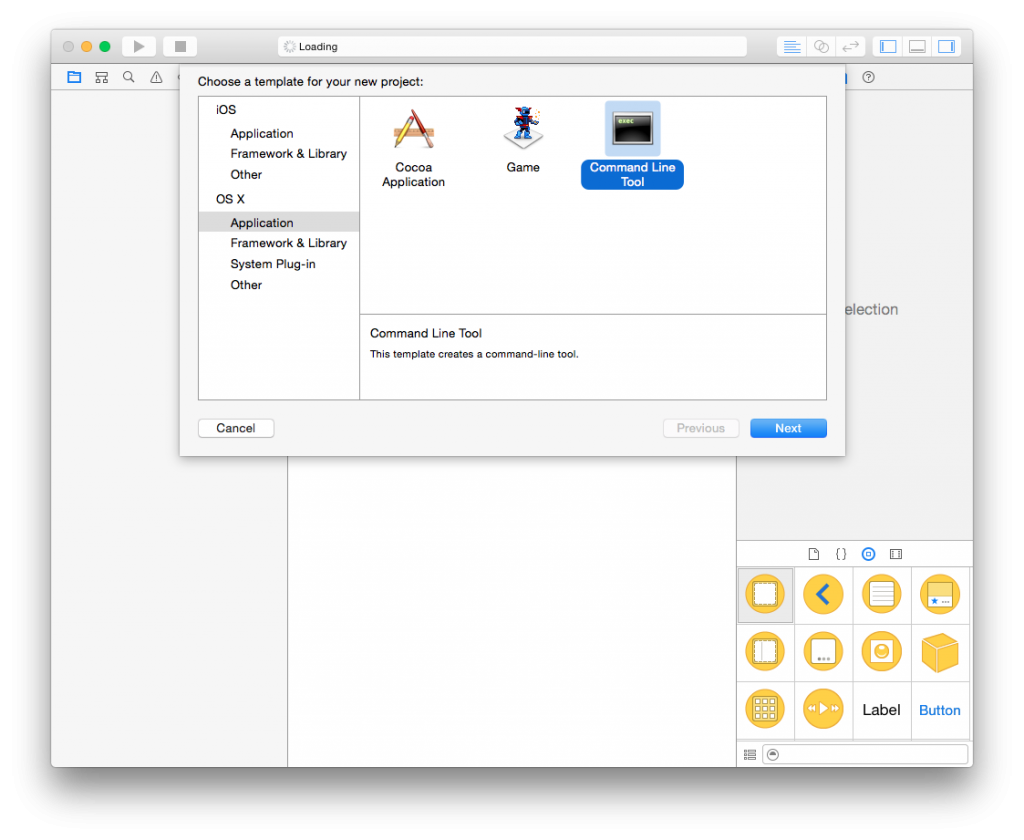The width and height of the screenshot is (1024, 840).
Task: Choose the Command Line Tool template
Action: (632, 145)
